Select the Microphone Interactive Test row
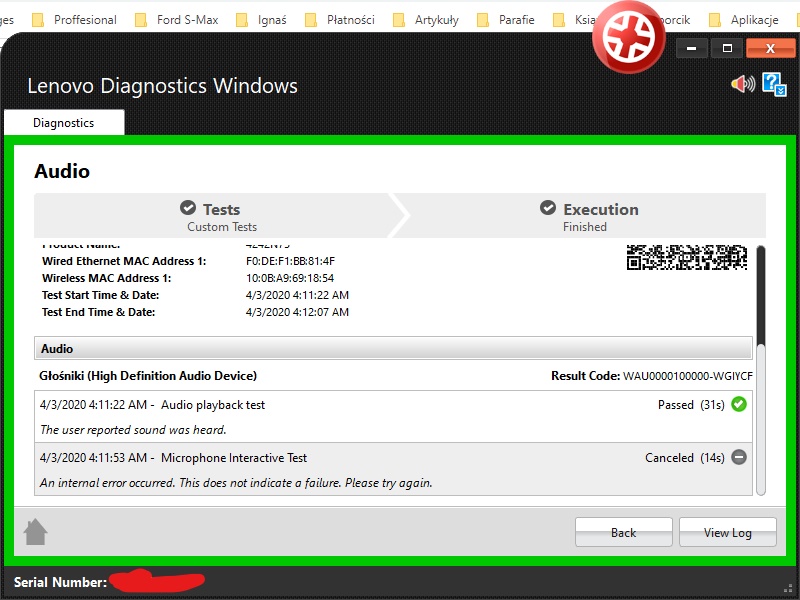The height and width of the screenshot is (600, 800). 393,469
